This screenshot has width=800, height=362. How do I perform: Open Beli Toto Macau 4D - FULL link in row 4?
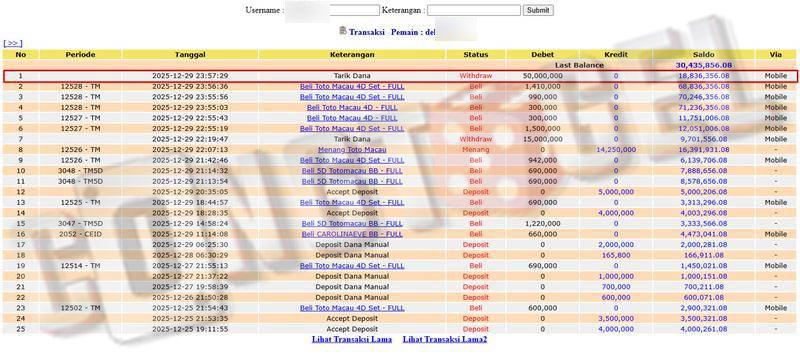(x=352, y=108)
